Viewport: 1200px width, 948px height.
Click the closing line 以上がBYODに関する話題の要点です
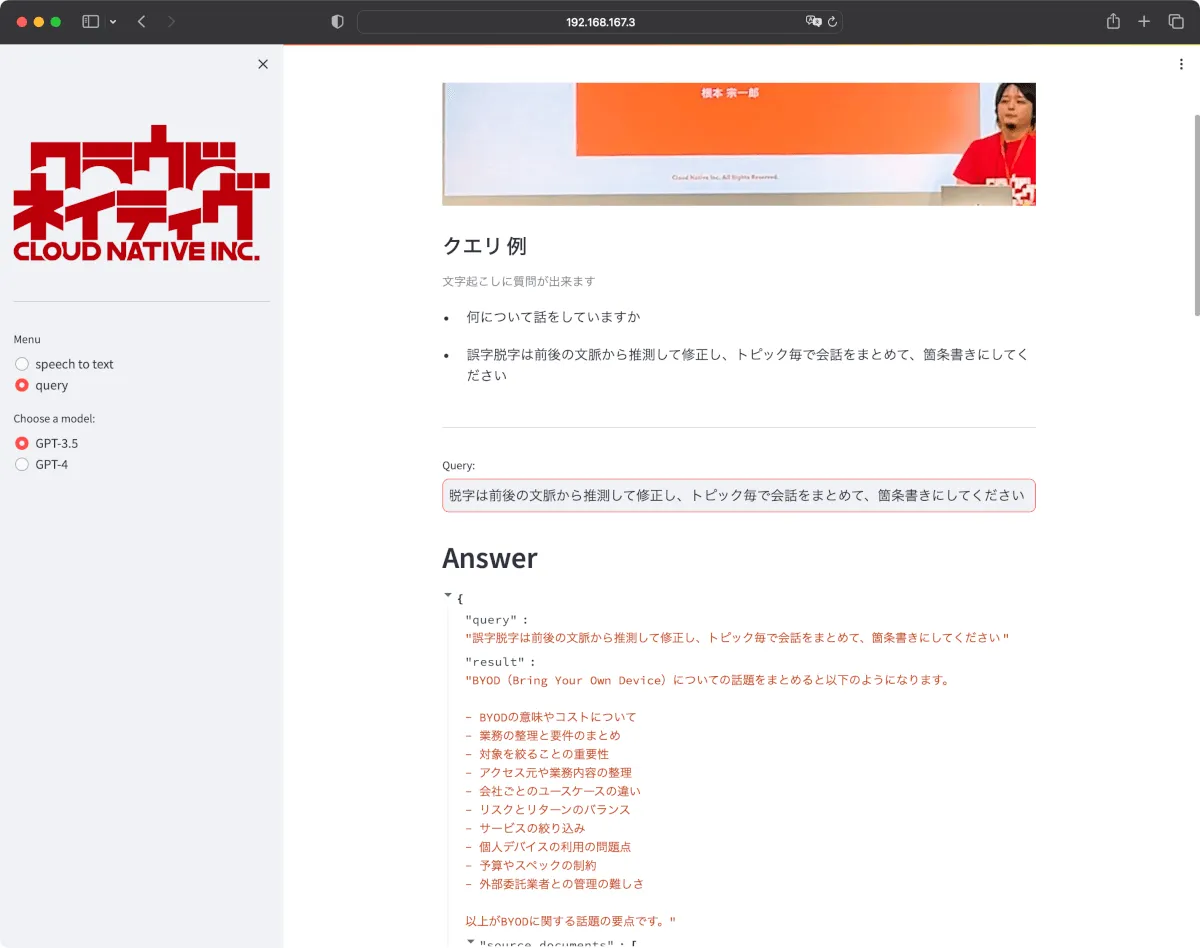(571, 921)
